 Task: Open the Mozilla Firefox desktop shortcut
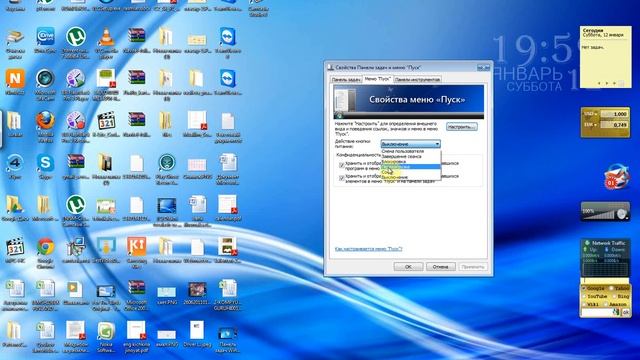pyautogui.click(x=45, y=121)
